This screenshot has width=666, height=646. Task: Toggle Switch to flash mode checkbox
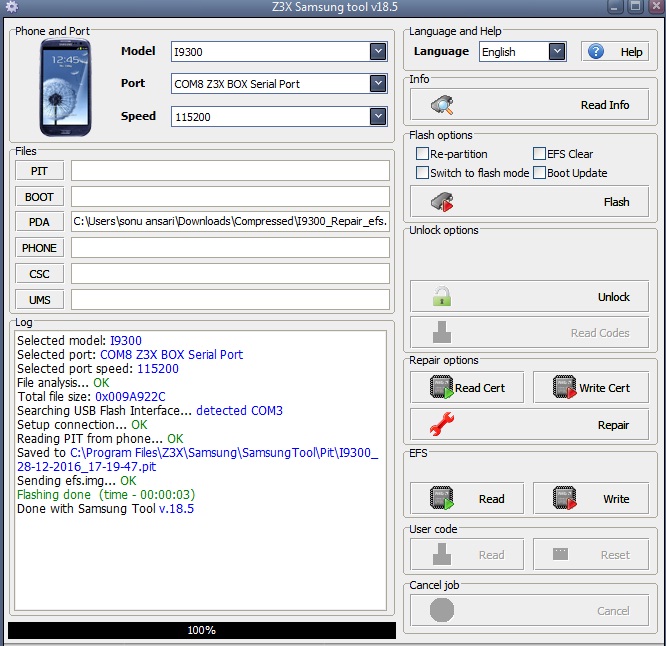pos(422,172)
